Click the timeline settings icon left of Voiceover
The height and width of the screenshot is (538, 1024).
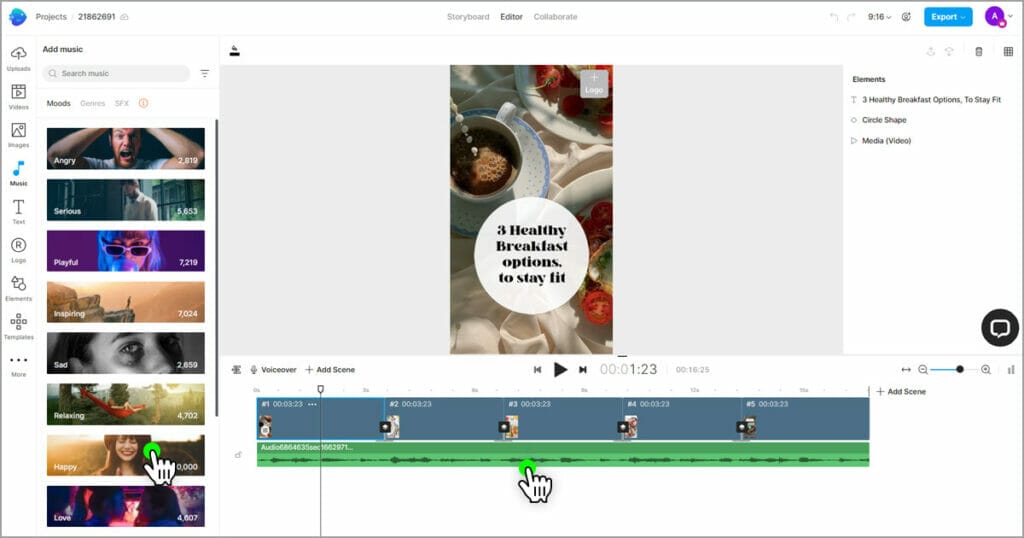[x=236, y=370]
